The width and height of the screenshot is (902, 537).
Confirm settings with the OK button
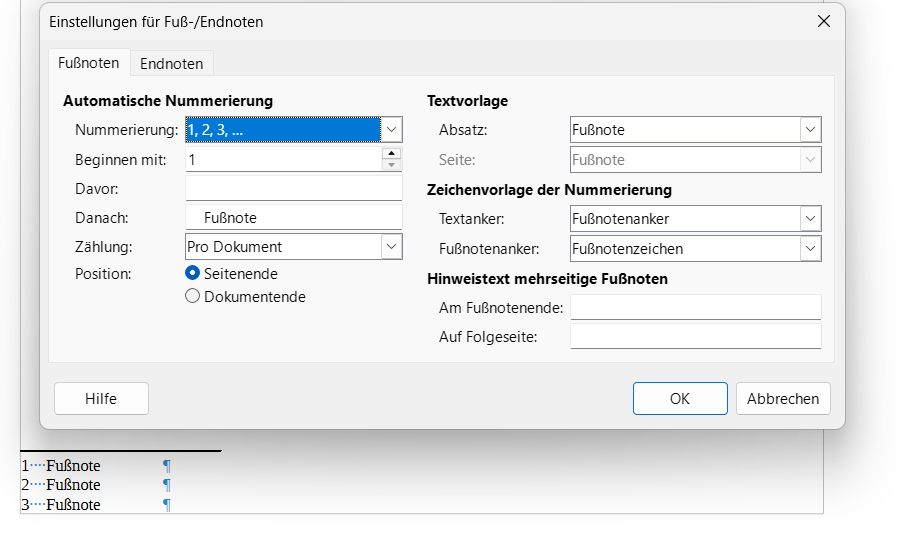[x=679, y=398]
